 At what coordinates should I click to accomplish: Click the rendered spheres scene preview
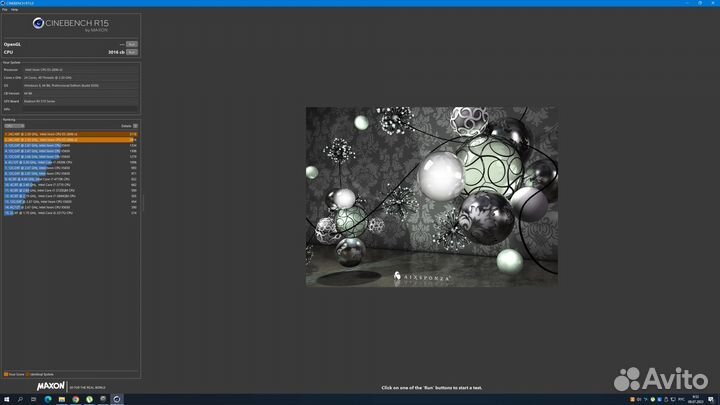441,196
